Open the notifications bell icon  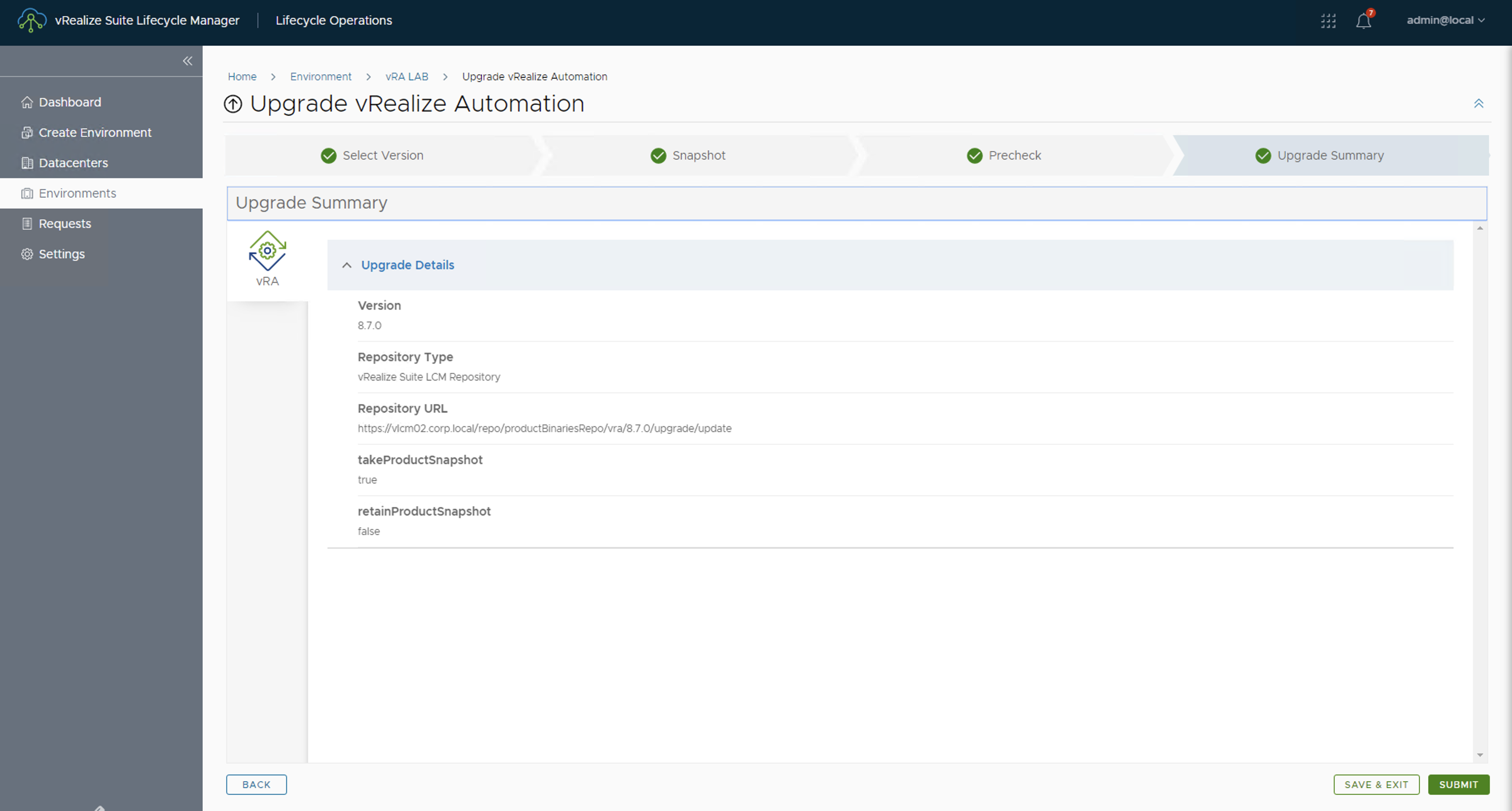pos(1363,21)
